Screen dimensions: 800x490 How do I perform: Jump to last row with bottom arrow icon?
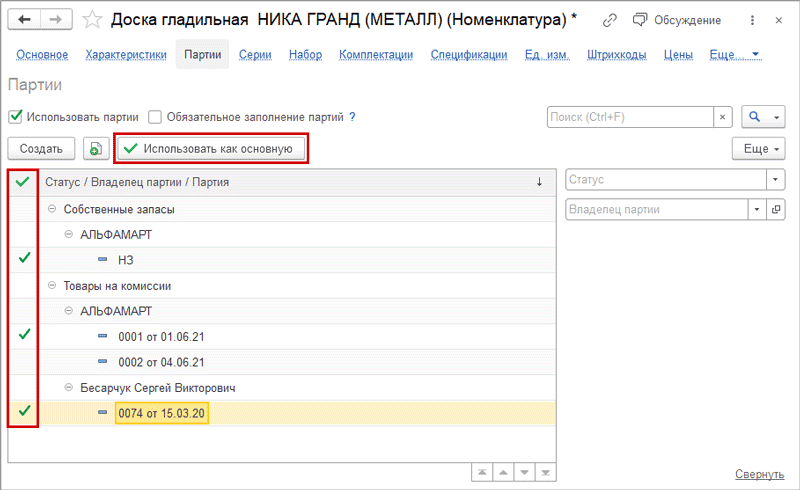coord(546,472)
